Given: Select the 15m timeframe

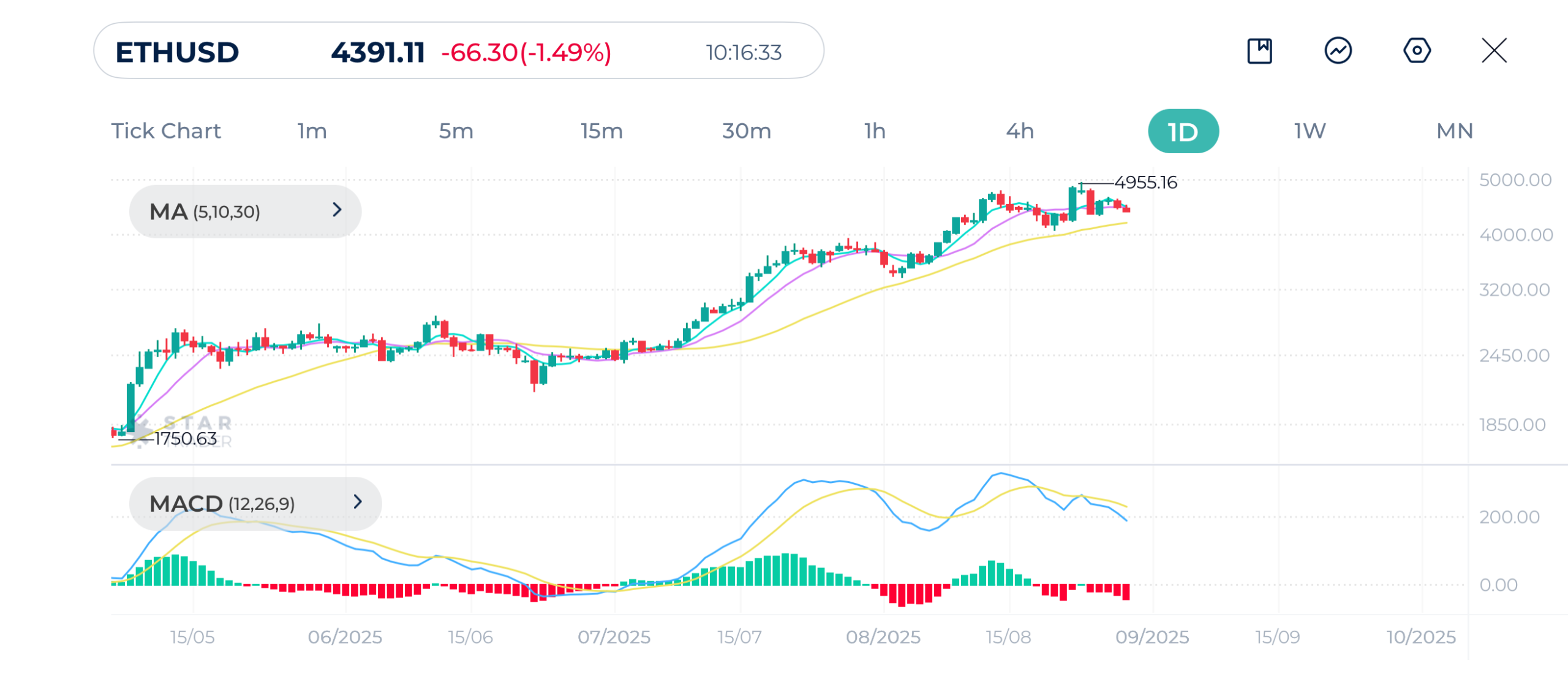Looking at the screenshot, I should coord(601,131).
